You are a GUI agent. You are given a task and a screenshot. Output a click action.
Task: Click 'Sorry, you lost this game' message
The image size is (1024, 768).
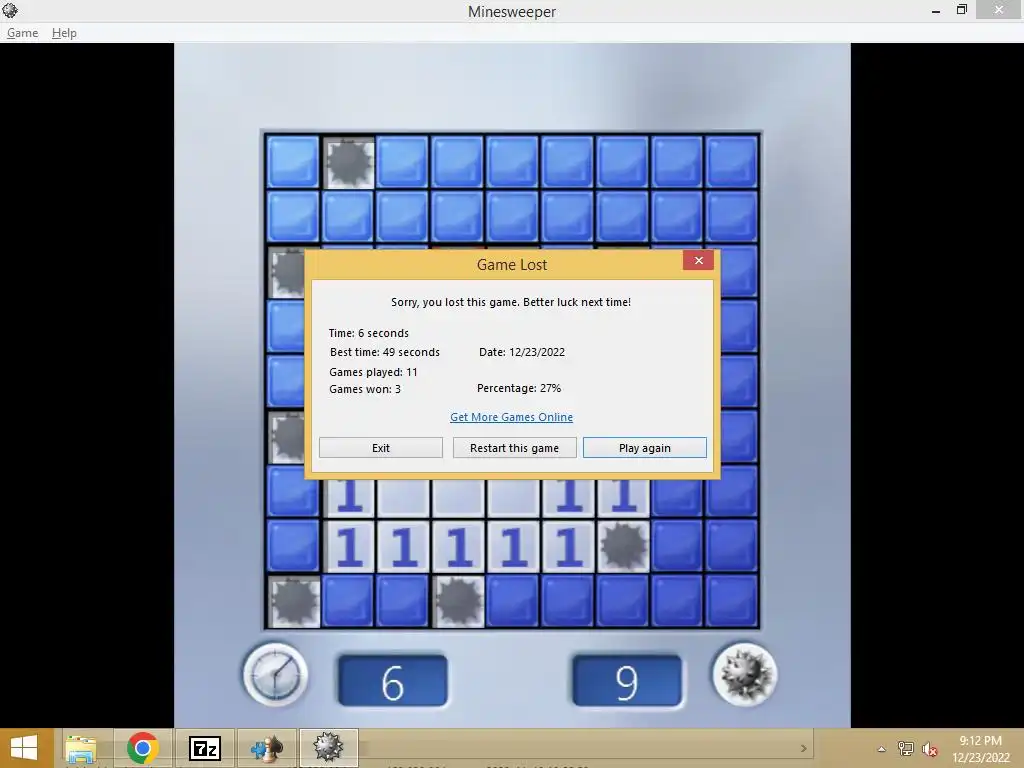[x=511, y=302]
